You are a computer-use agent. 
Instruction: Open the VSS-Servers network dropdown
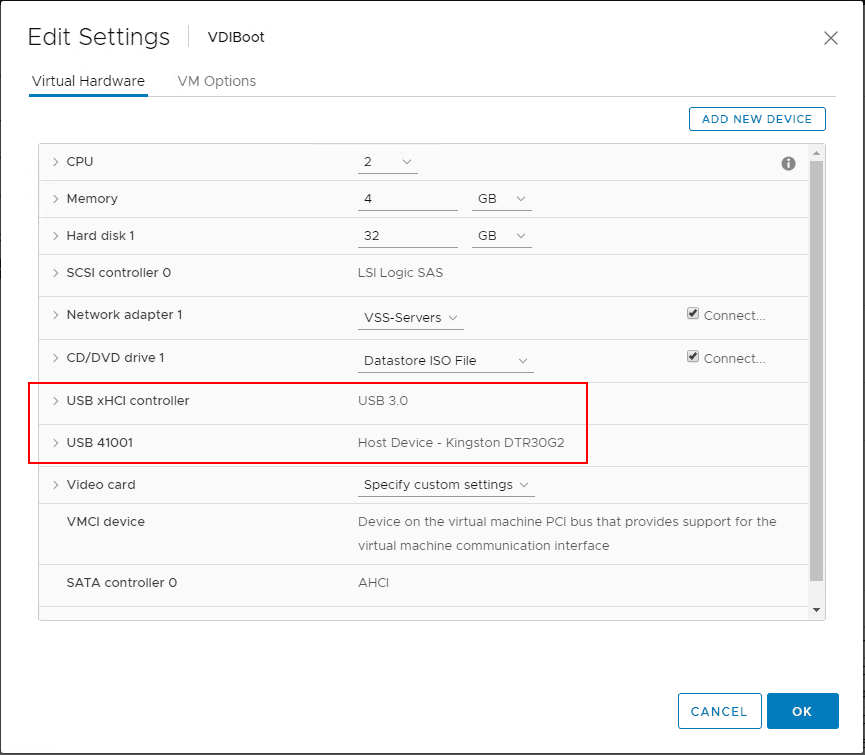click(410, 315)
